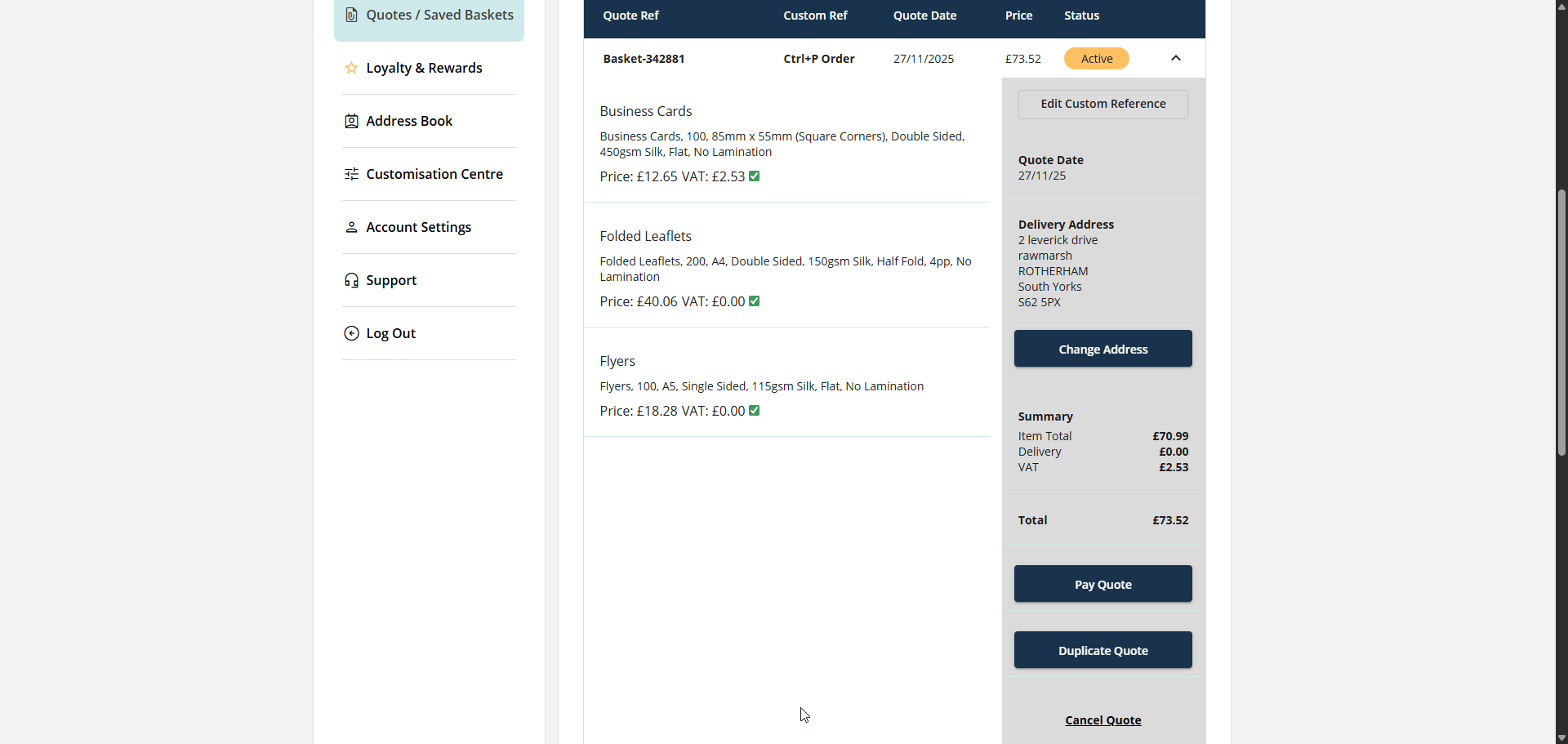Screen dimensions: 1568x744
Task: Click the Cancel Quote link
Action: [x=1102, y=720]
